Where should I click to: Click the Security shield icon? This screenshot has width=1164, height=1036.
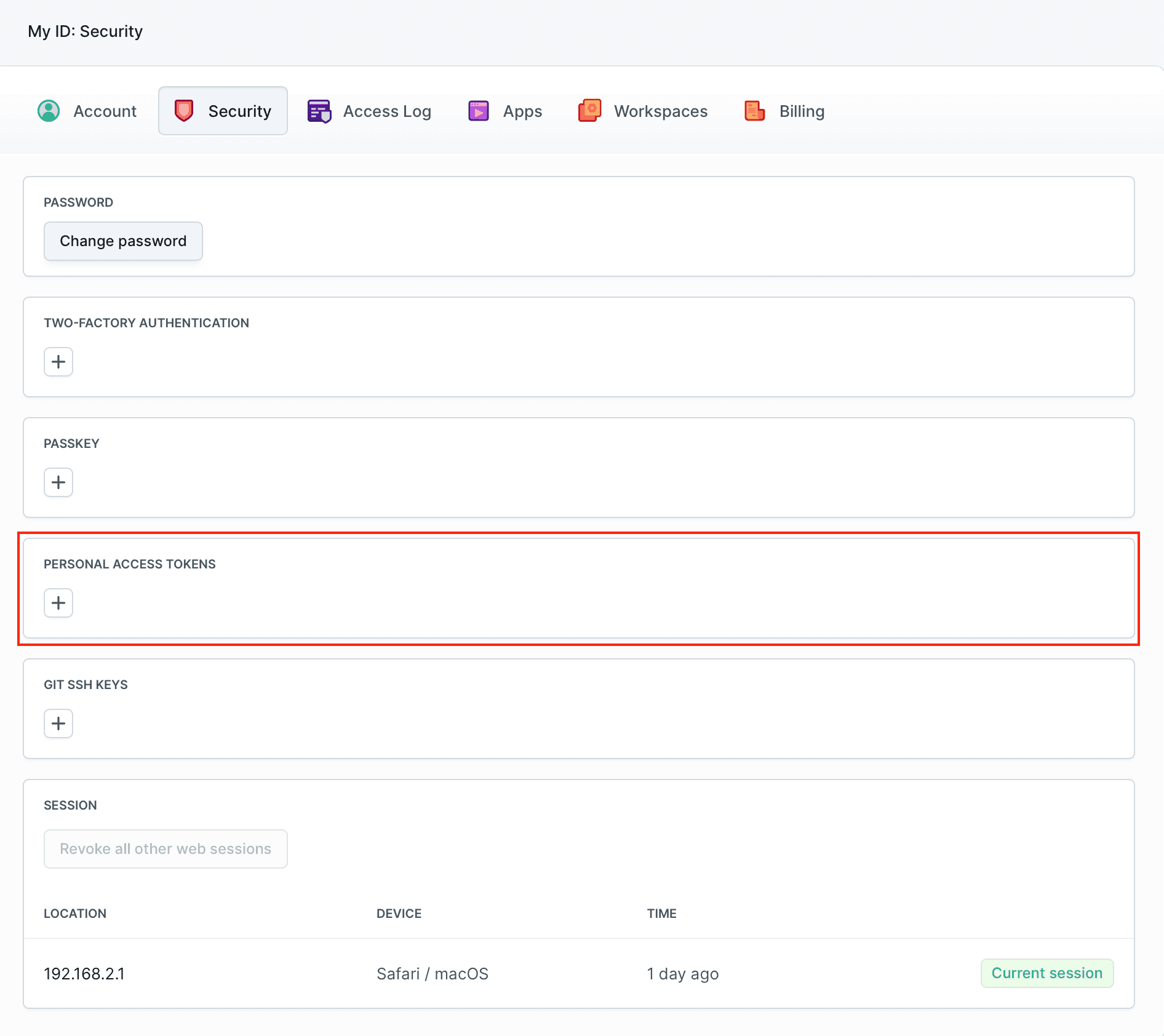point(183,111)
